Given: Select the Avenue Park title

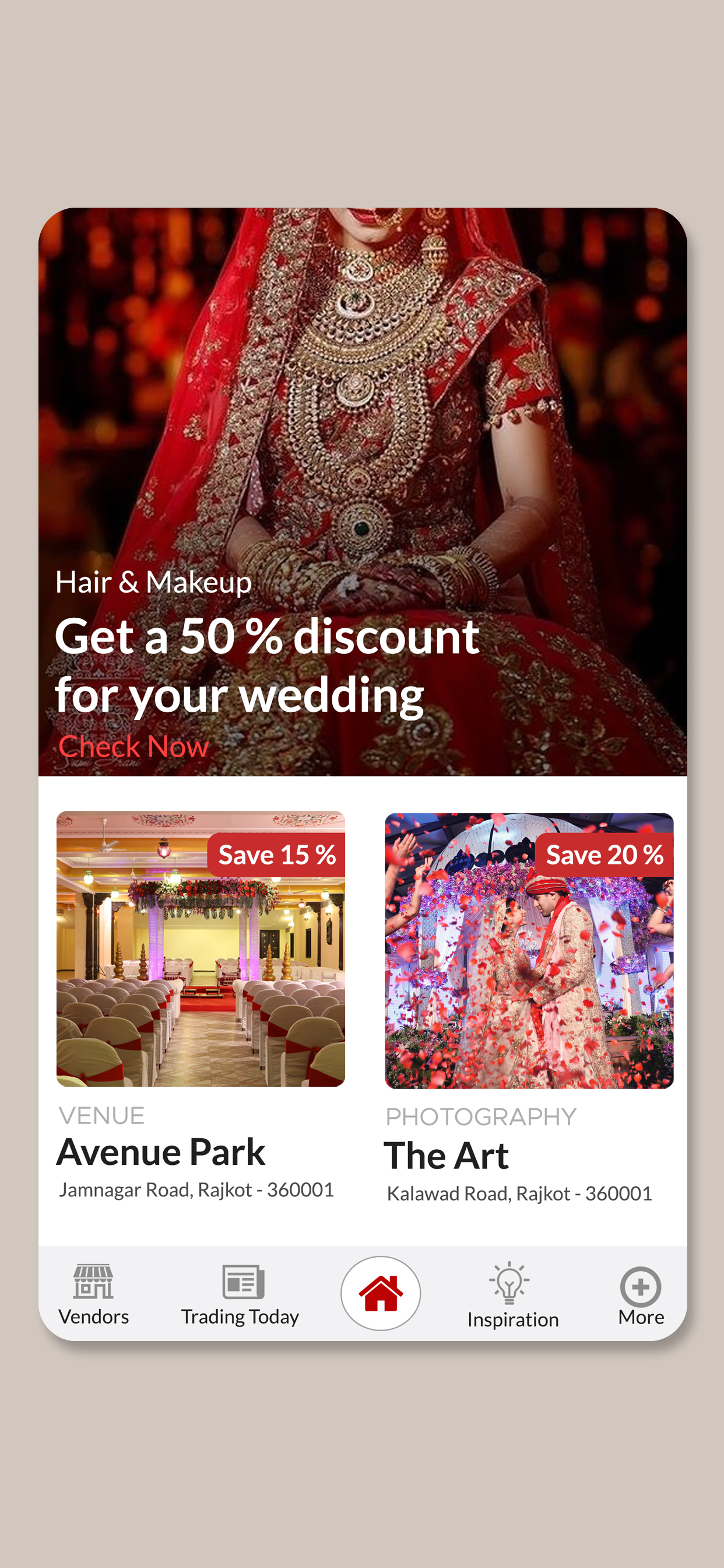Looking at the screenshot, I should coord(161,1151).
